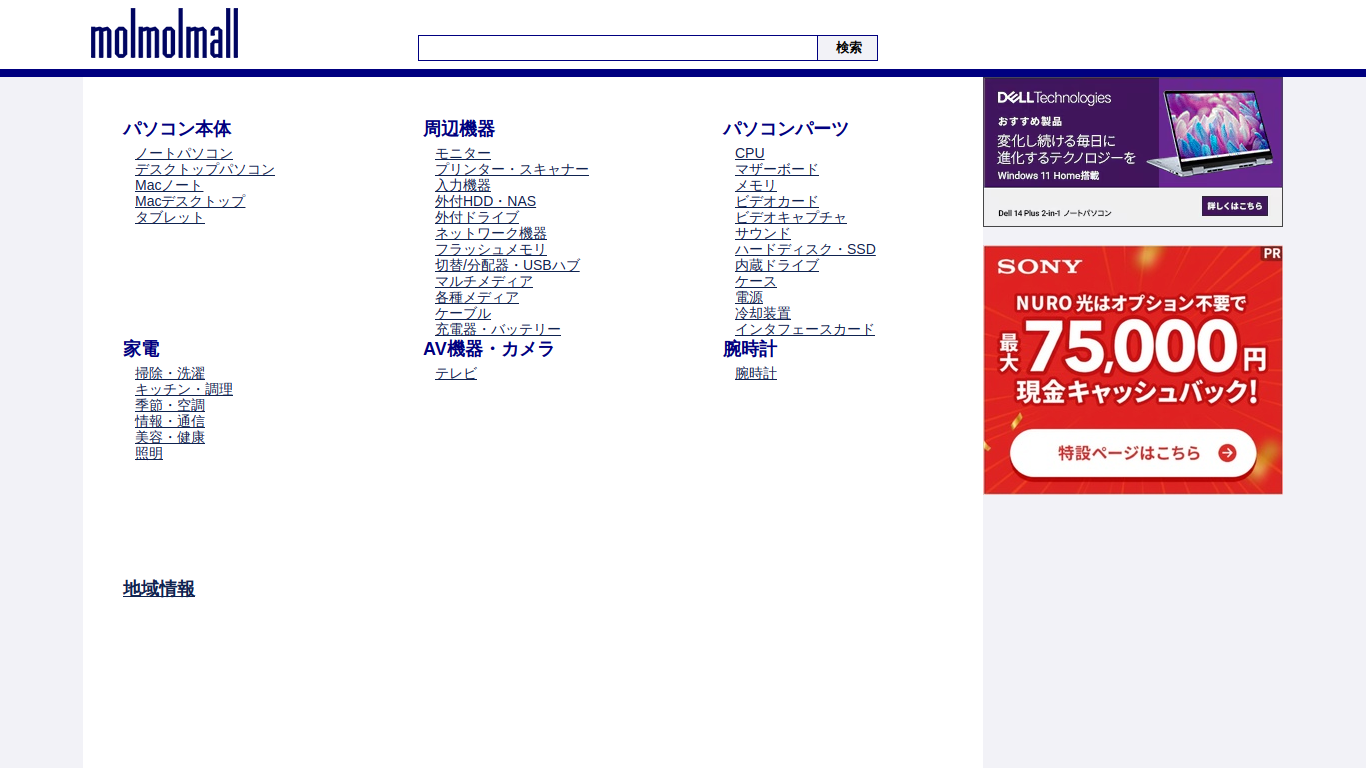Open the 掃除・洗濯 link
This screenshot has height=768, width=1366.
170,373
